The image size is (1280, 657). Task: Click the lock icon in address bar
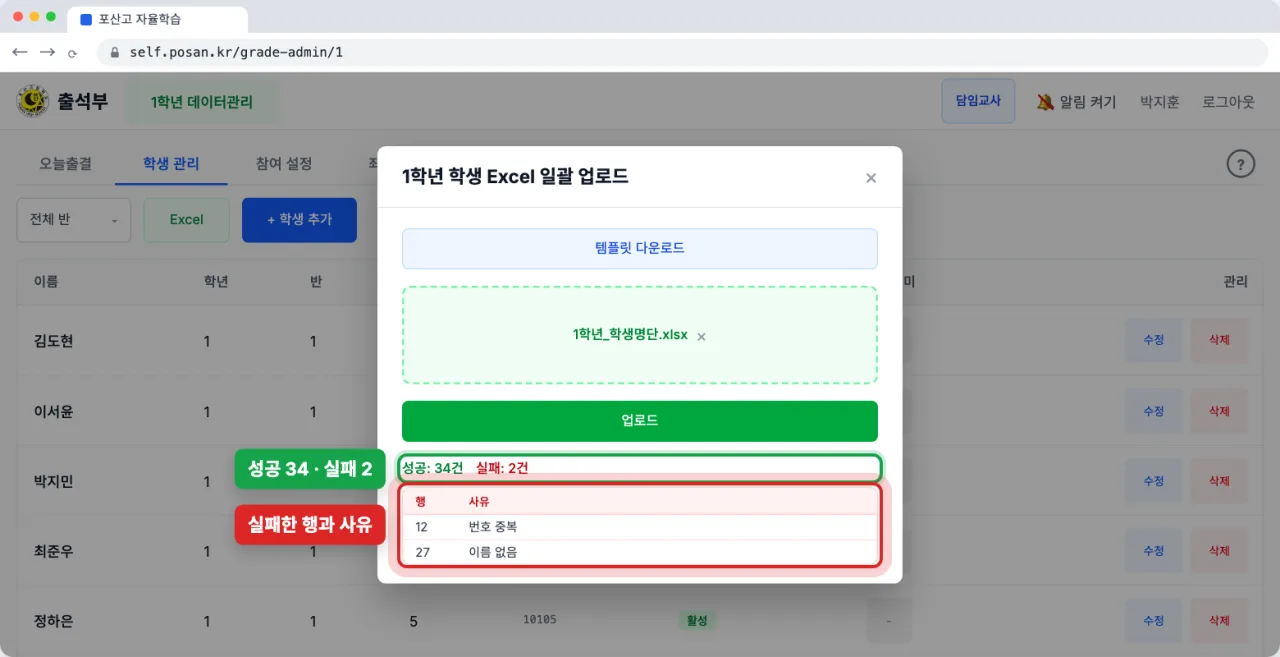coord(115,52)
